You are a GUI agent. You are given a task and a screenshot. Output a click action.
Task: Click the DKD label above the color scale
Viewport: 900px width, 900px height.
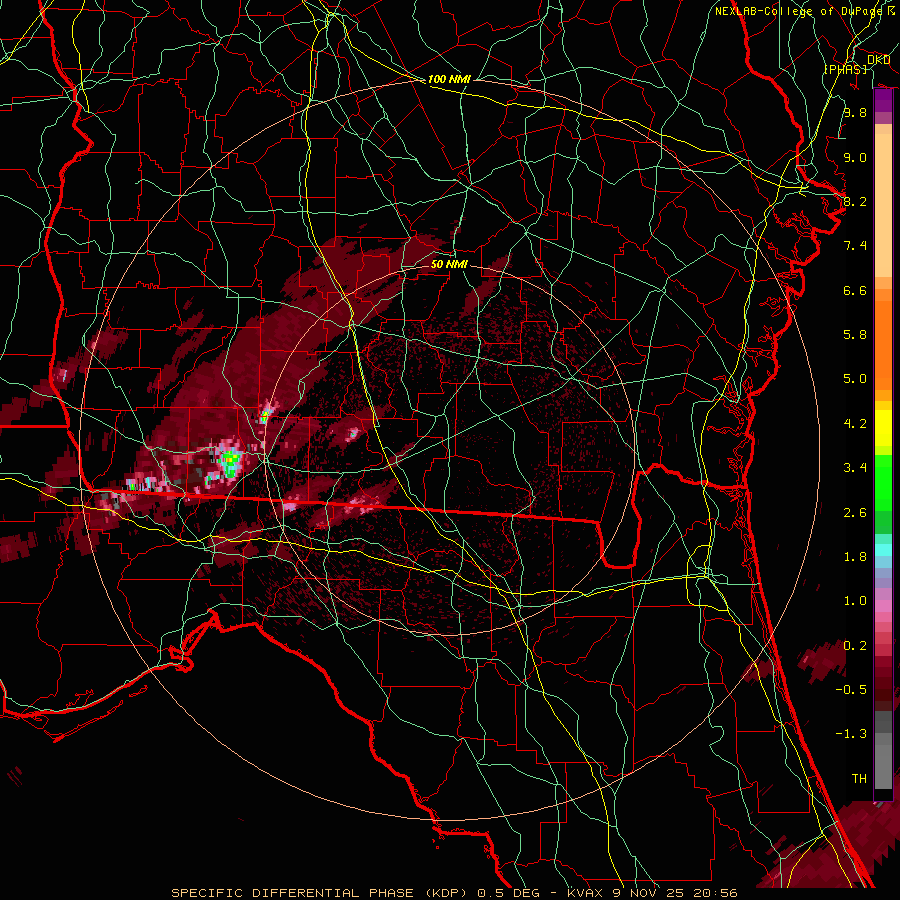878,60
